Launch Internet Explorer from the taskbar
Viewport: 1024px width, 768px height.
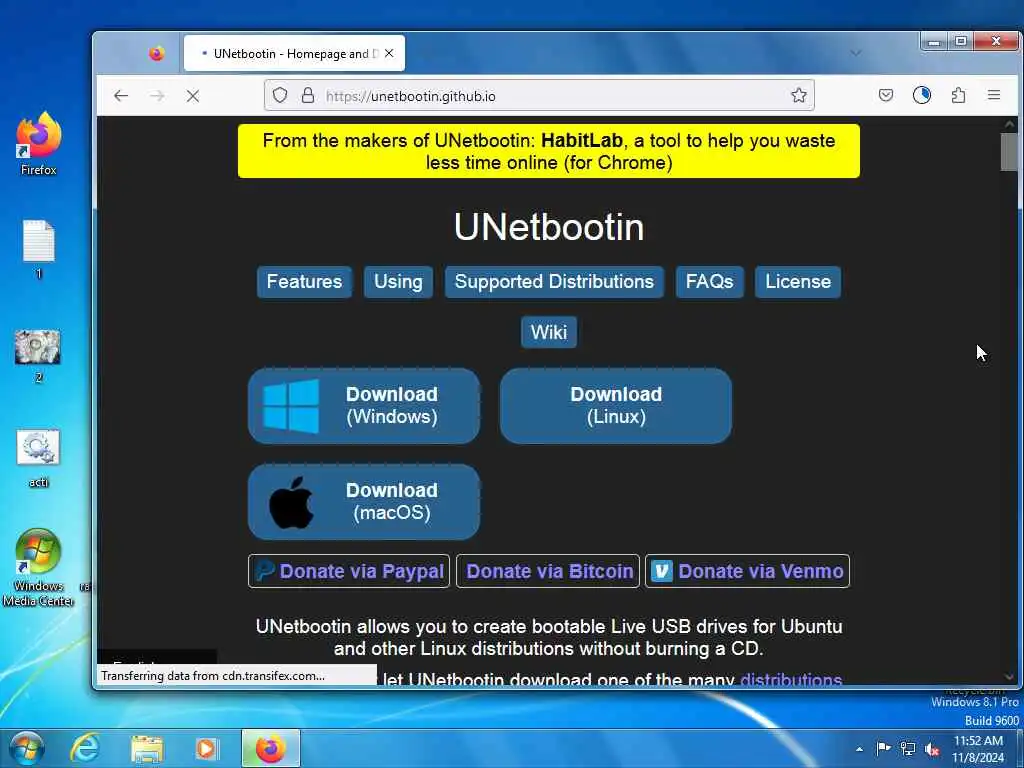[x=85, y=748]
